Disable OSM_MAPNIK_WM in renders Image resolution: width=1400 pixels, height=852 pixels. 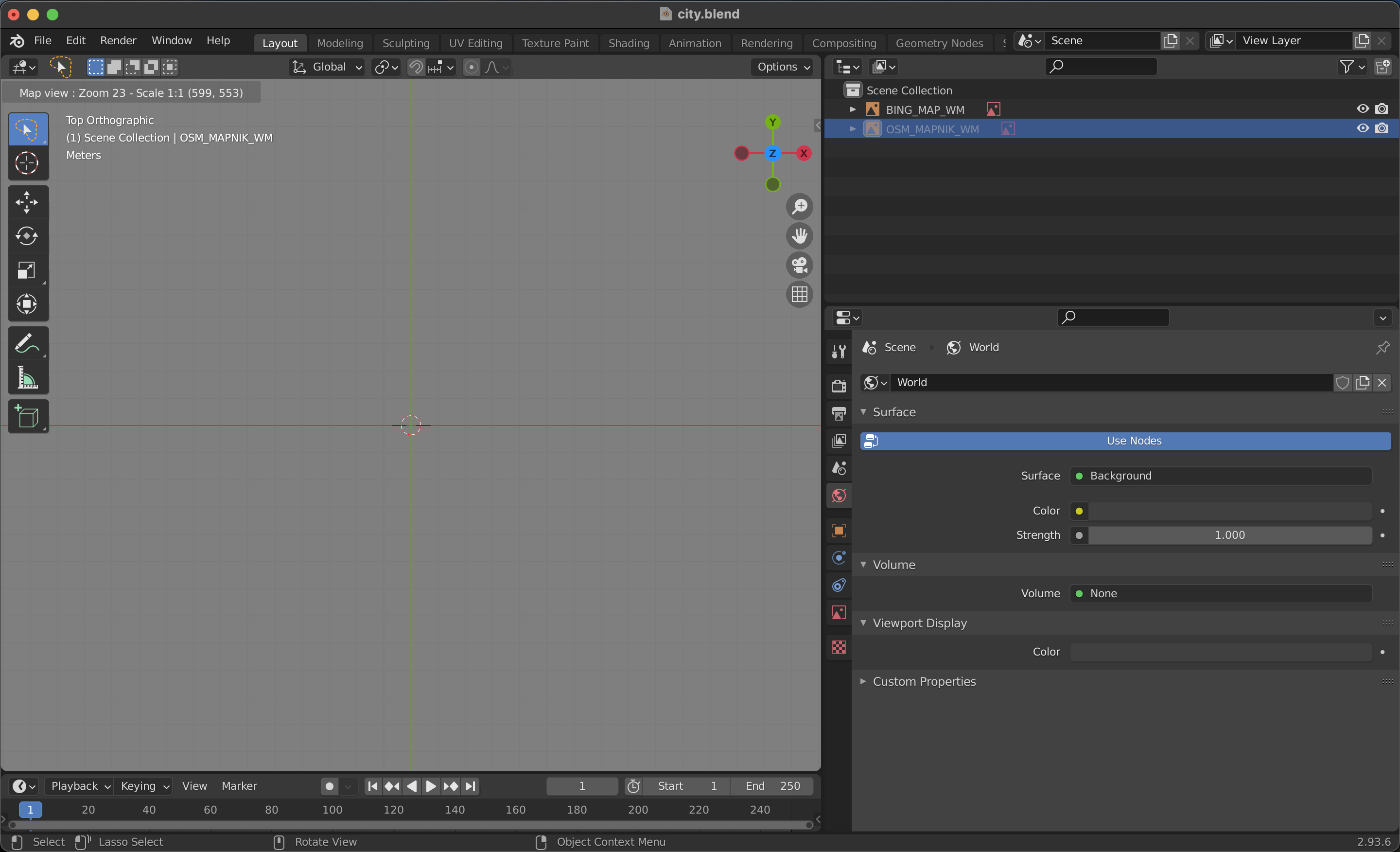pos(1382,128)
